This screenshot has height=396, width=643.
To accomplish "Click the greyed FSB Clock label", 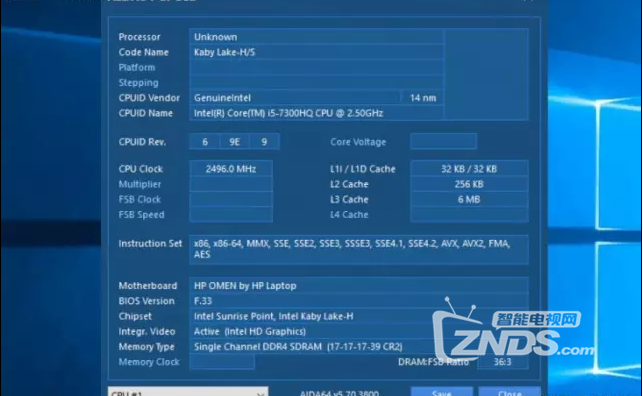I will (140, 199).
